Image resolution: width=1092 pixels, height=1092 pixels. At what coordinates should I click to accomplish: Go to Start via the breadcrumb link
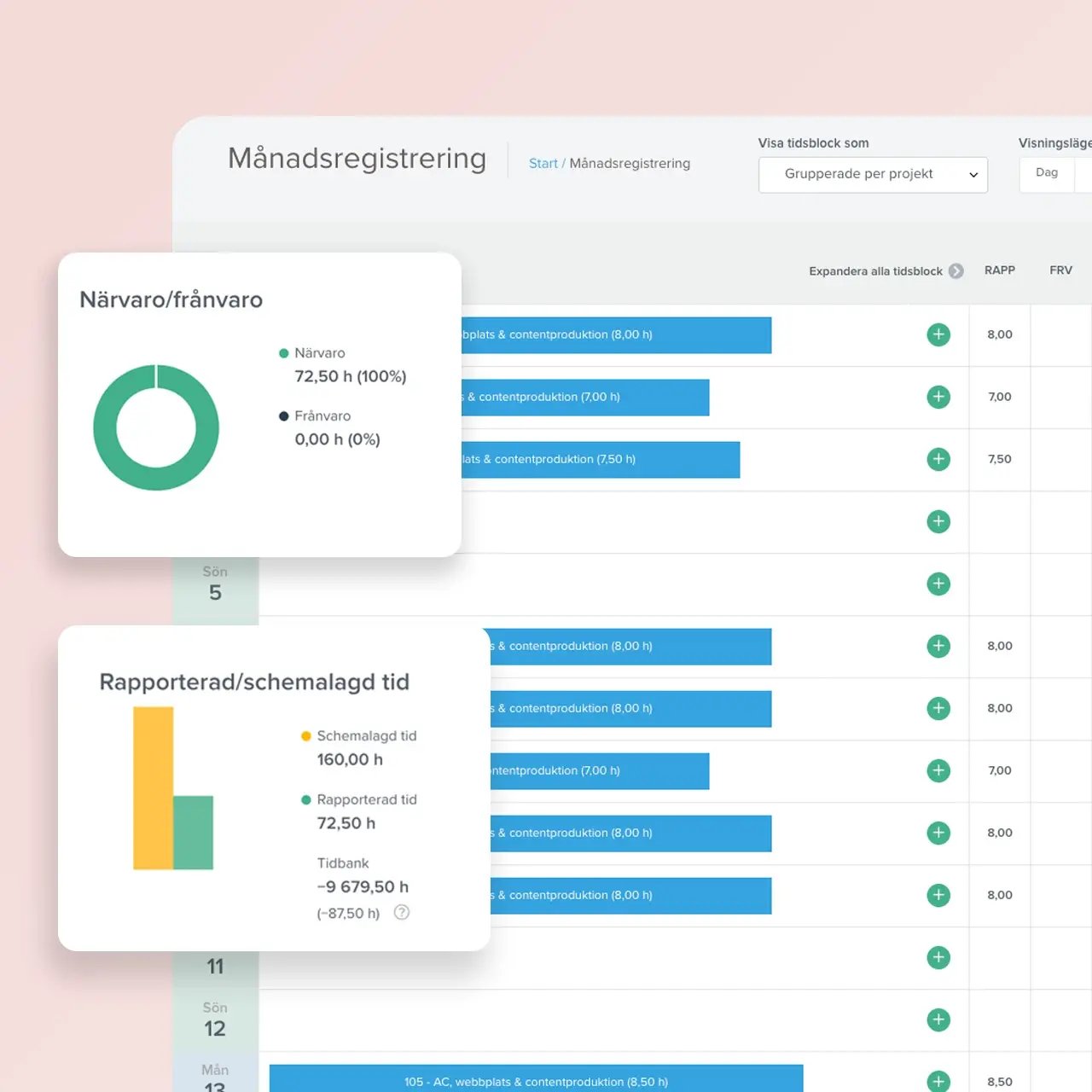(x=543, y=164)
